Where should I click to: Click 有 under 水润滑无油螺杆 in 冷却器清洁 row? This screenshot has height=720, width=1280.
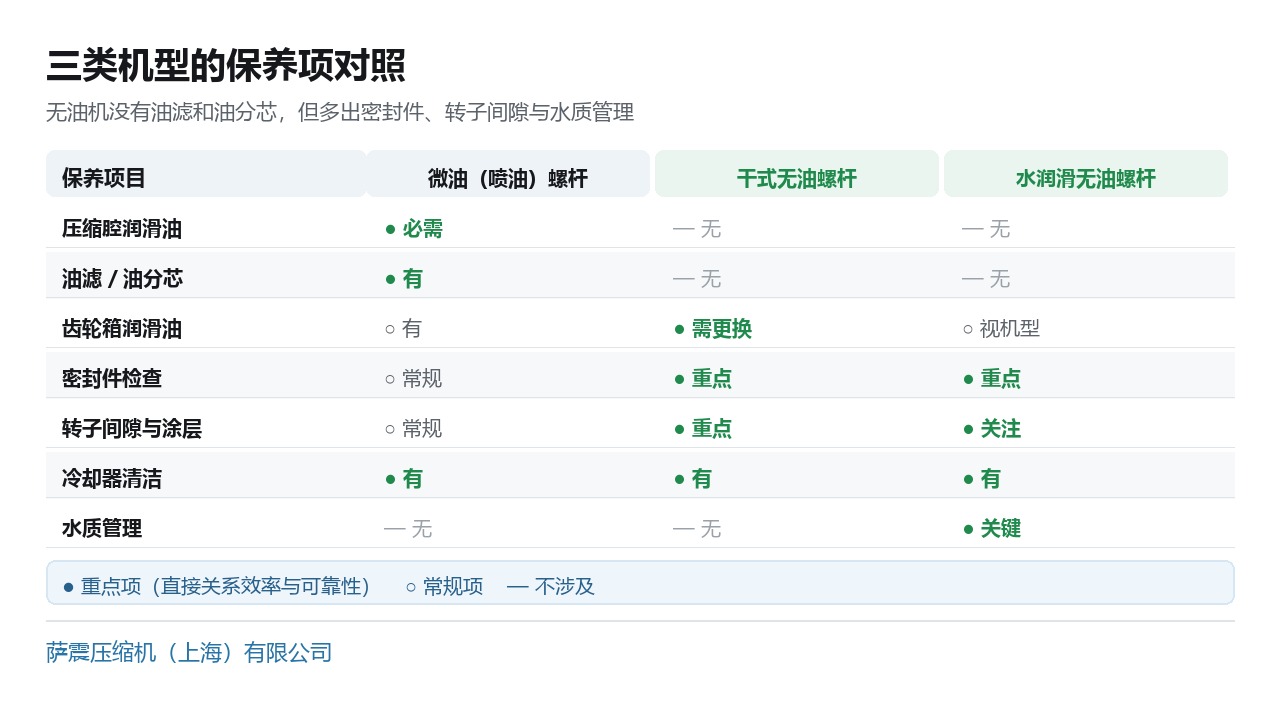pos(982,478)
